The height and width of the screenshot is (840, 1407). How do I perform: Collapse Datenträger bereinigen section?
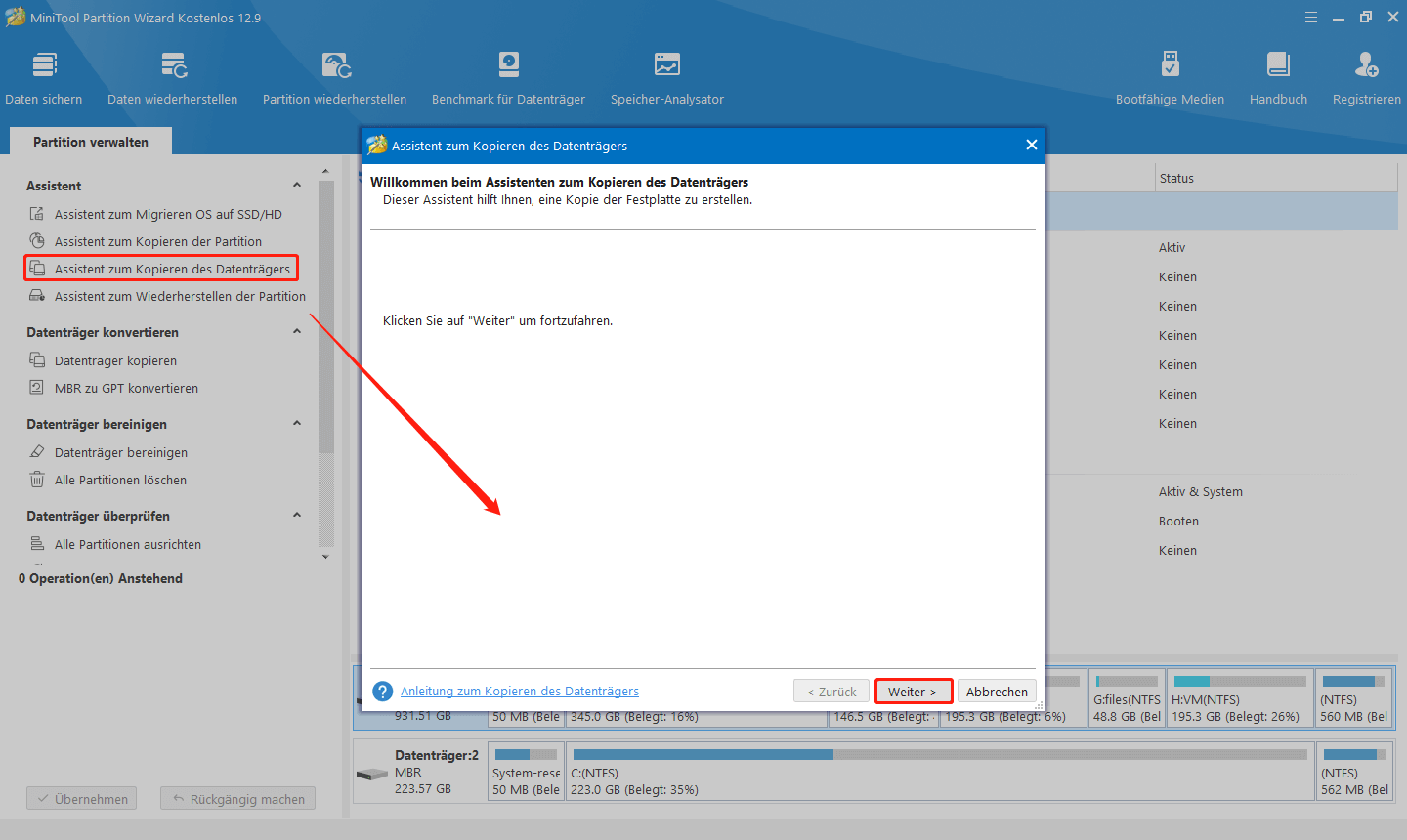[297, 424]
